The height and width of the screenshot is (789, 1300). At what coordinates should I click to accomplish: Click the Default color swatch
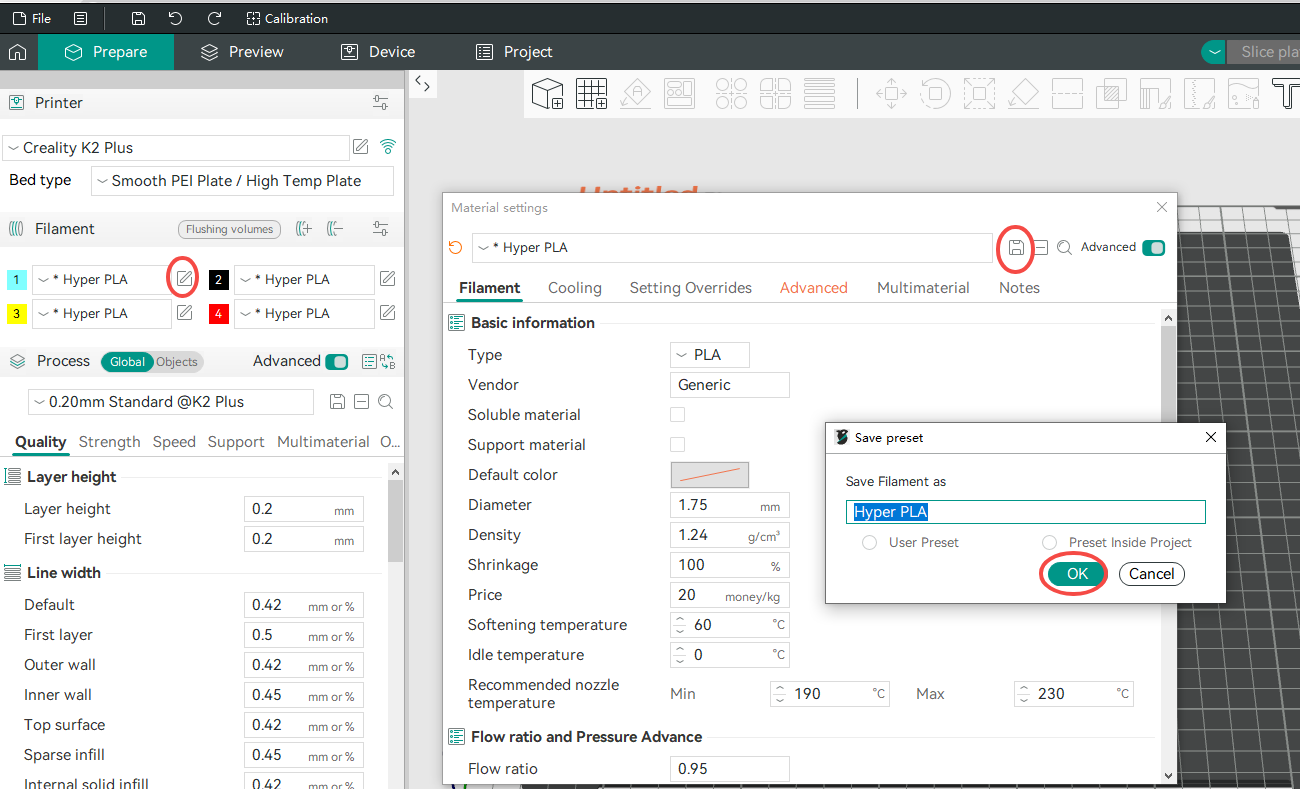709,475
